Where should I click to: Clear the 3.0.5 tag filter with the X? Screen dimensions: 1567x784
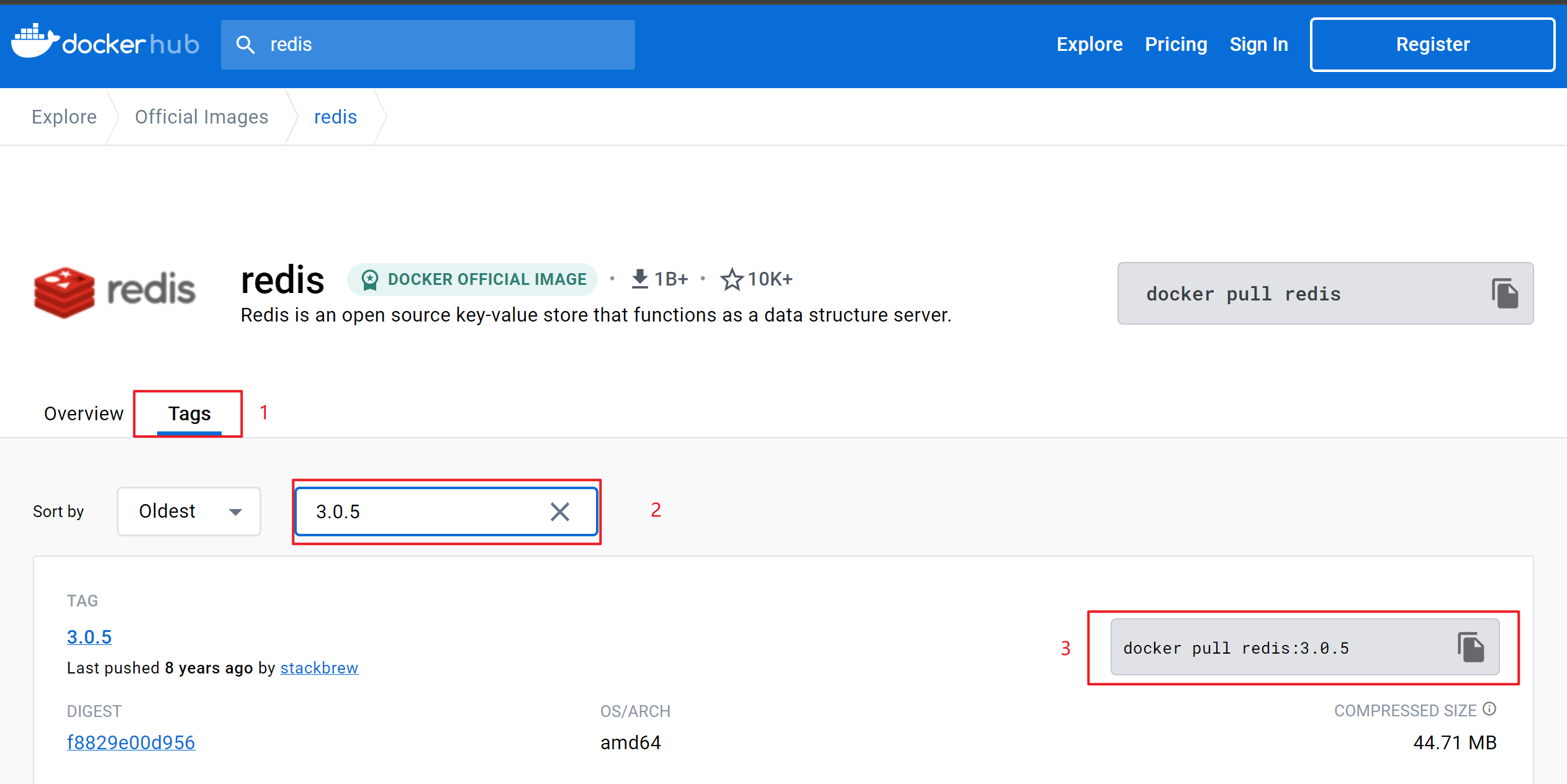[559, 511]
